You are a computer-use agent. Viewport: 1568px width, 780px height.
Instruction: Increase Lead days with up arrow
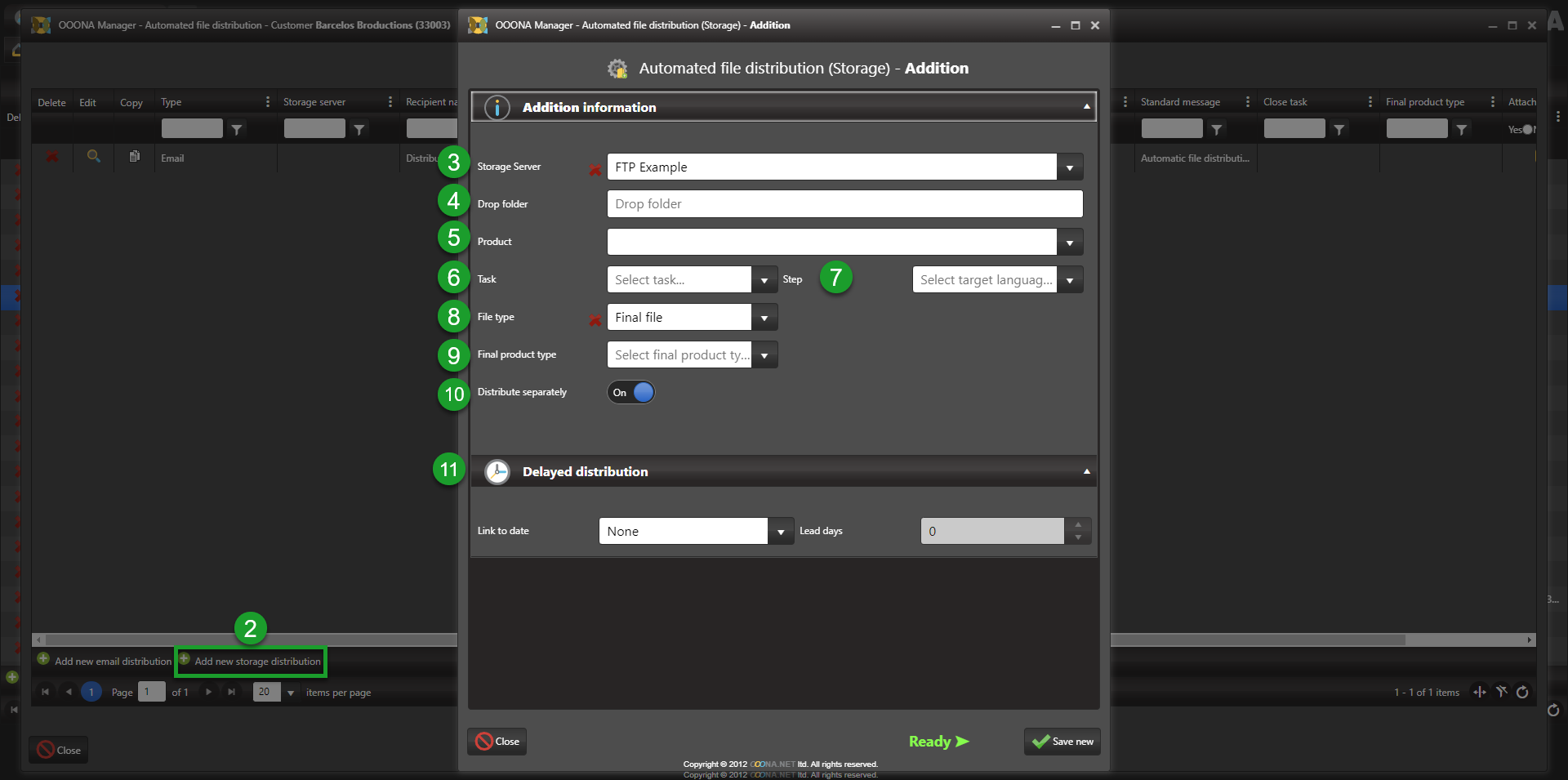coord(1078,525)
